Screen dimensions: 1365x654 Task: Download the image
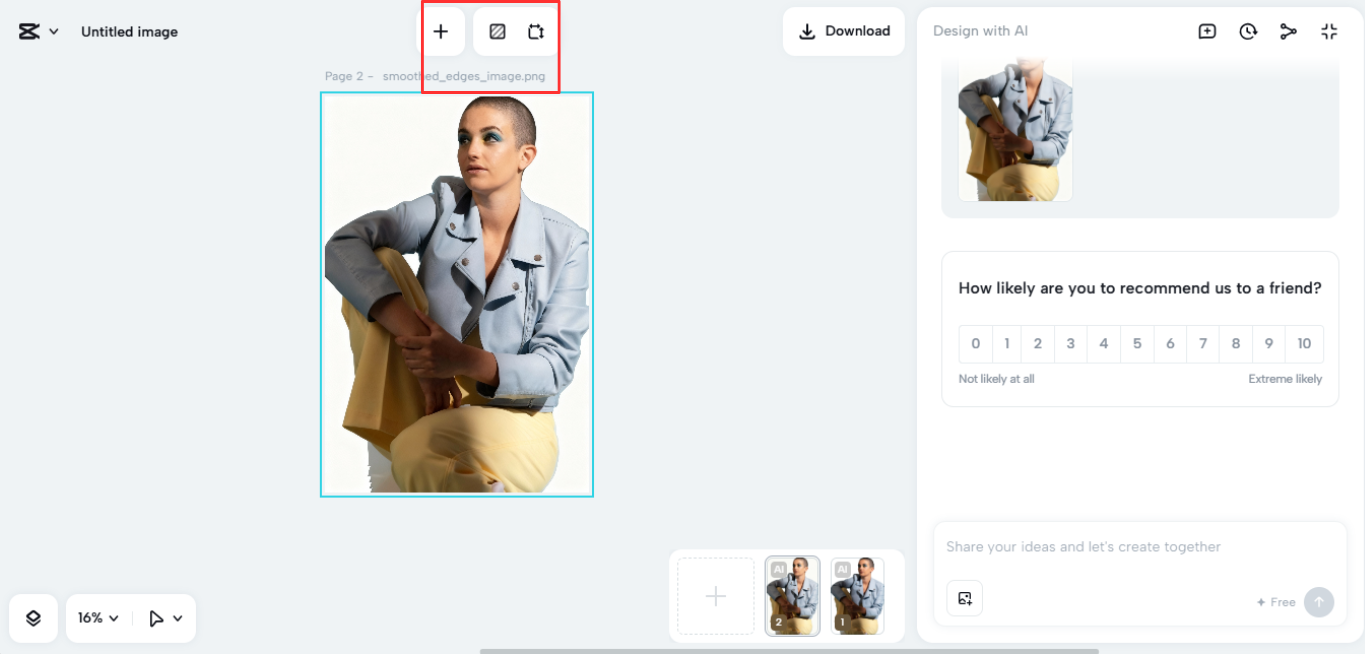844,32
